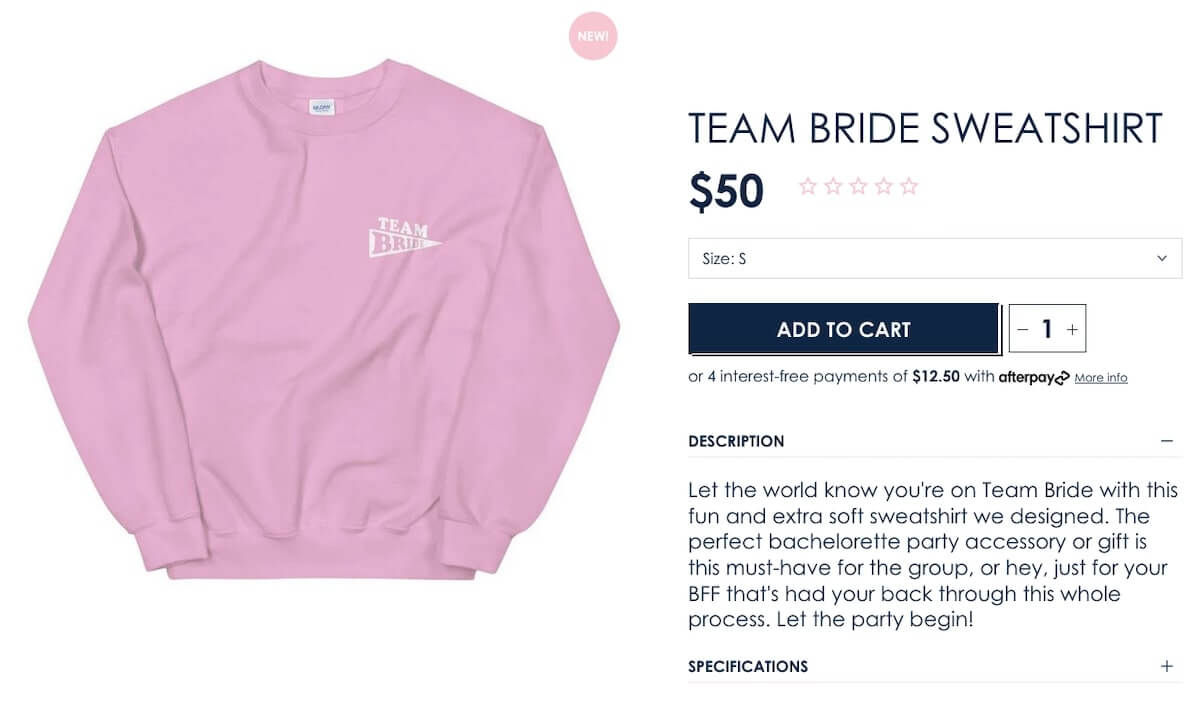Viewport: 1200px width, 705px height.
Task: Increase quantity with the plus button
Action: tap(1072, 329)
